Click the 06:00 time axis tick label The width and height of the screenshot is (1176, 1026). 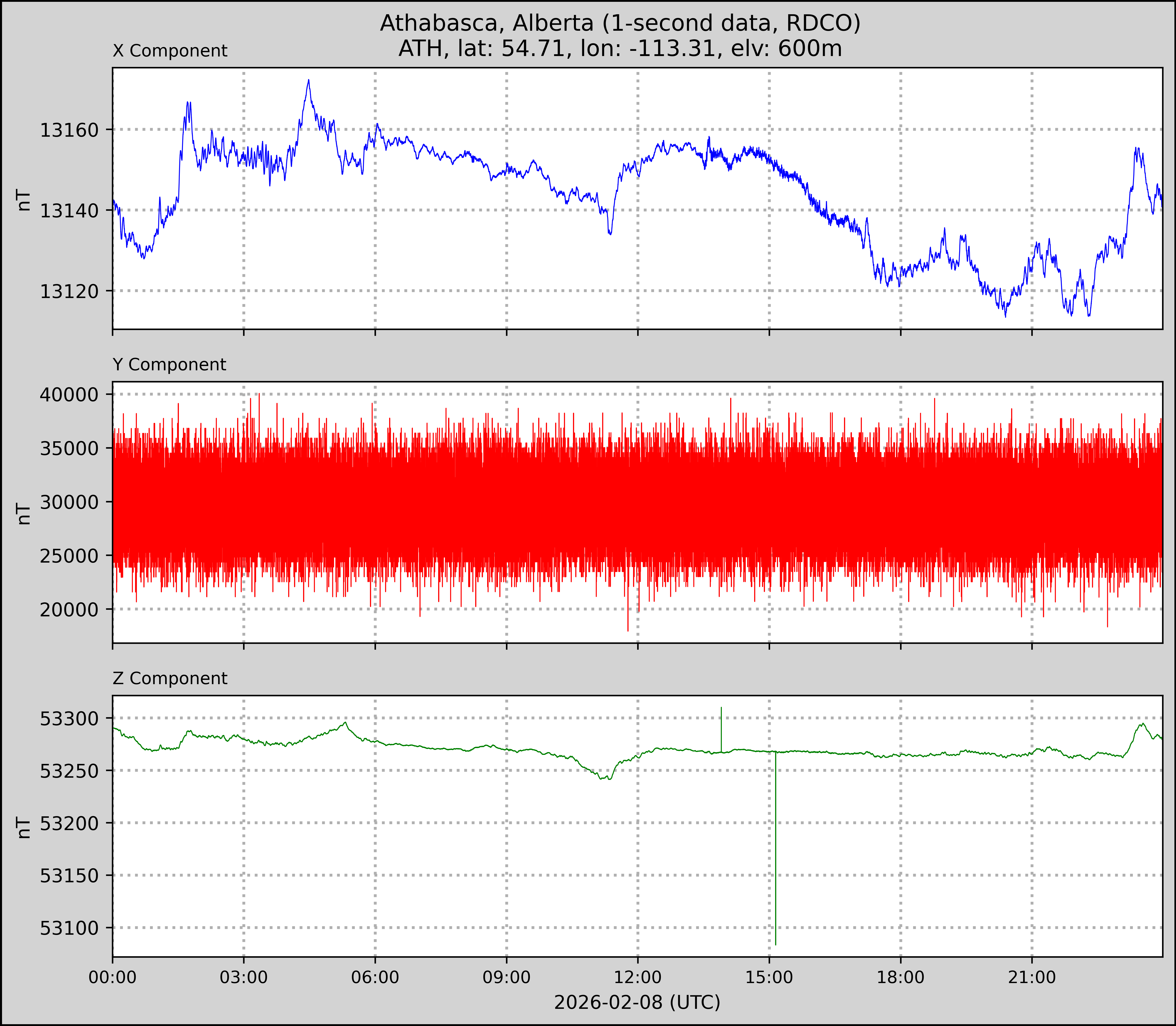(375, 977)
